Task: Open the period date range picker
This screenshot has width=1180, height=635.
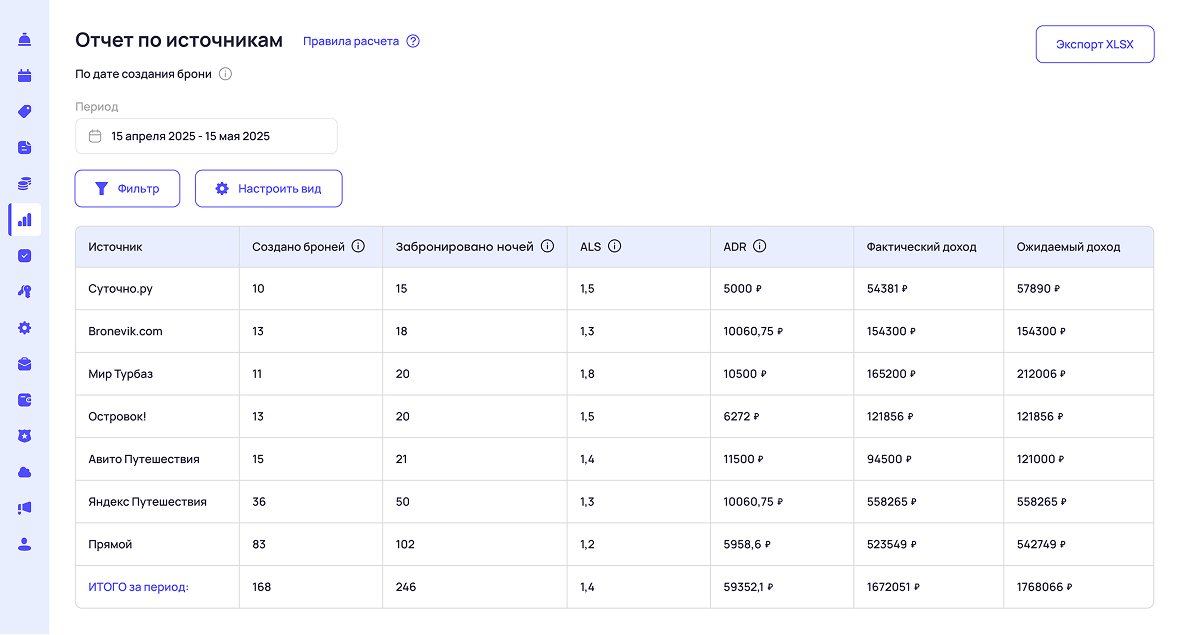Action: pos(206,136)
